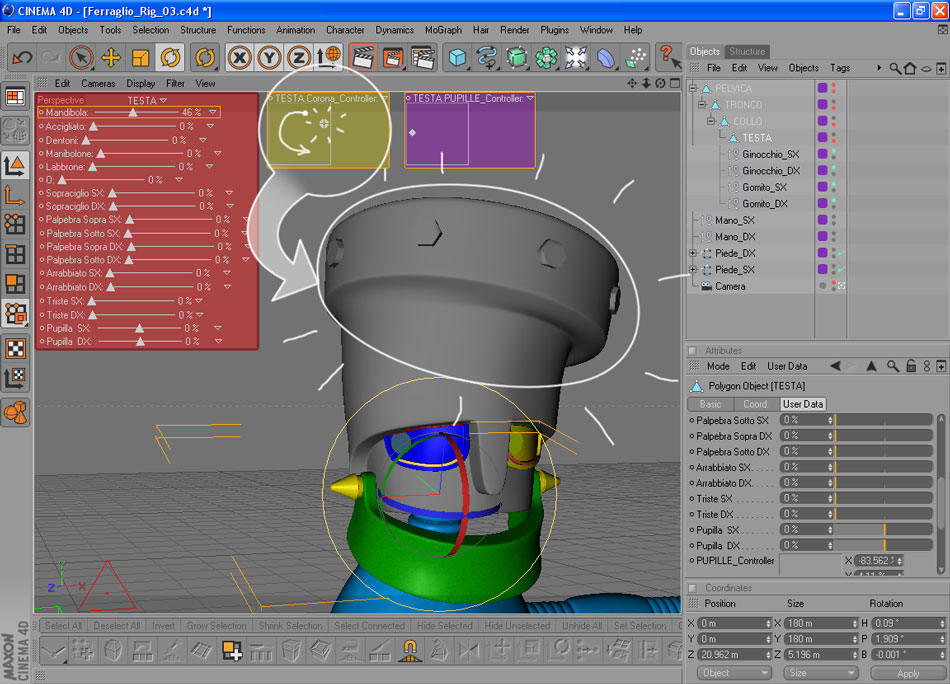Select Texture mode checkerboard icon

click(15, 348)
